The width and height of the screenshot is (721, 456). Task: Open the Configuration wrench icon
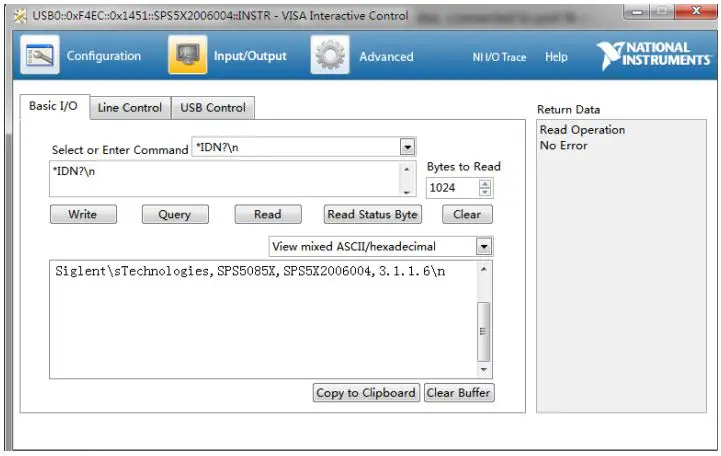pyautogui.click(x=40, y=55)
